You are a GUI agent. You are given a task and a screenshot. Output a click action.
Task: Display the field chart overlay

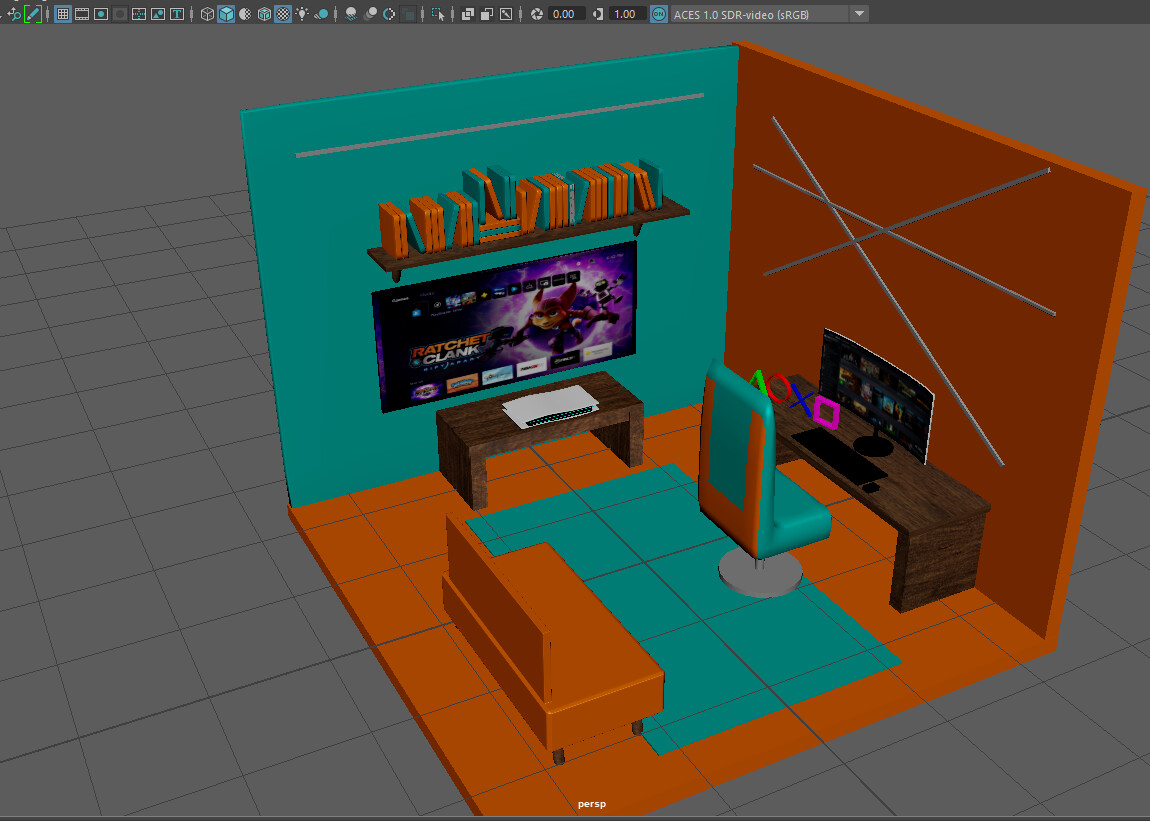pyautogui.click(x=138, y=14)
